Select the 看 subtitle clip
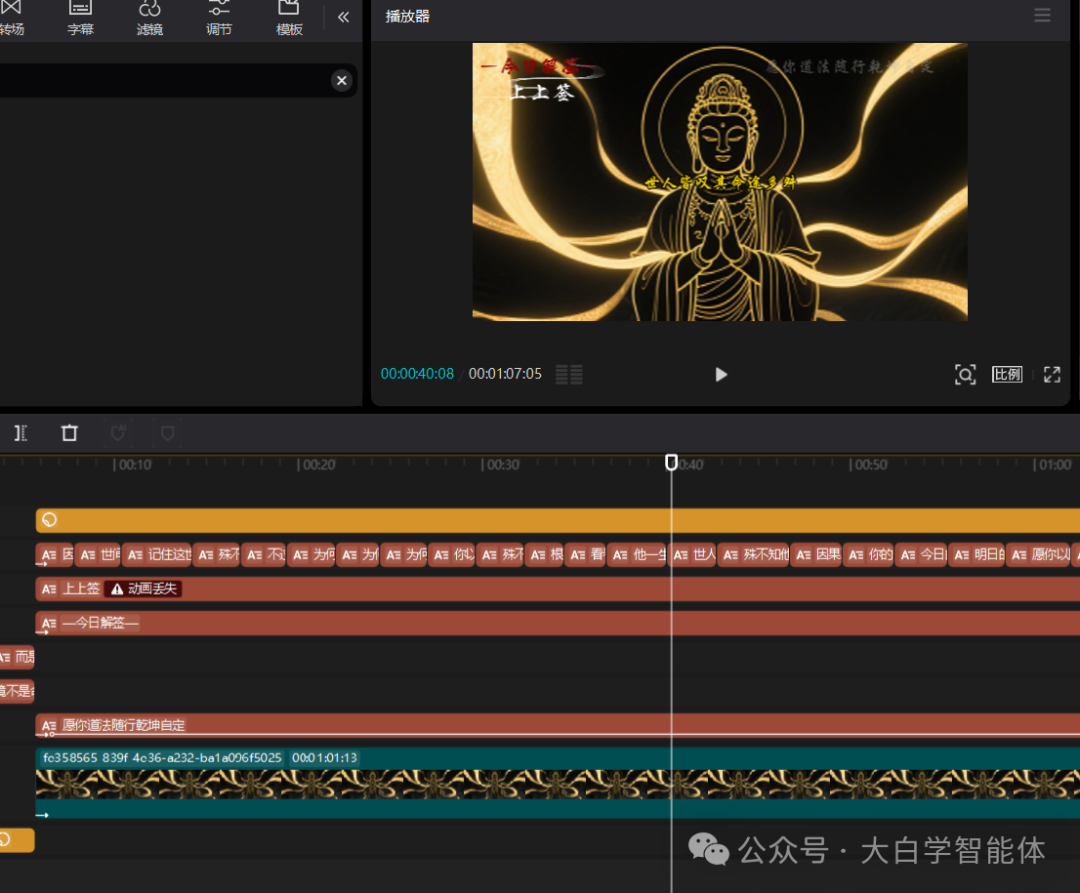Image resolution: width=1080 pixels, height=893 pixels. 586,554
